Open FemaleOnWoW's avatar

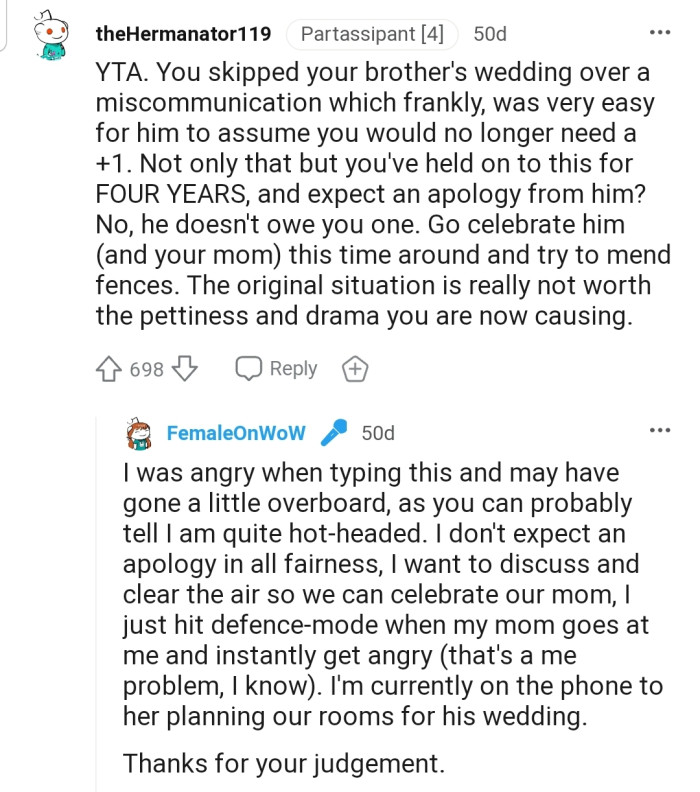[x=140, y=434]
